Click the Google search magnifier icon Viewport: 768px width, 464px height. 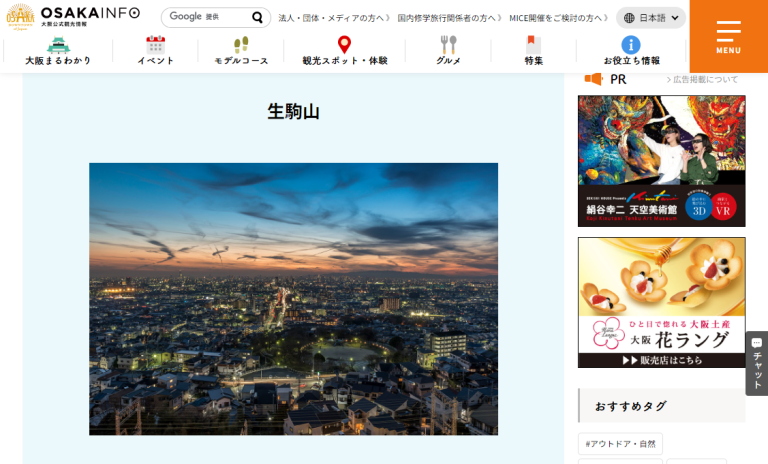[x=257, y=17]
